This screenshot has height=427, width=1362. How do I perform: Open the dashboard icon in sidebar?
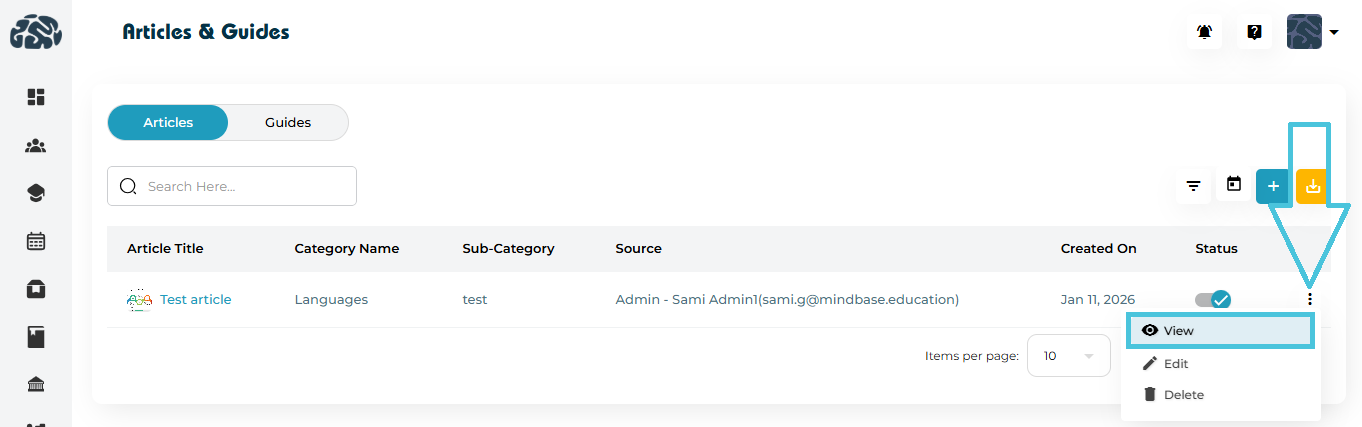coord(36,97)
